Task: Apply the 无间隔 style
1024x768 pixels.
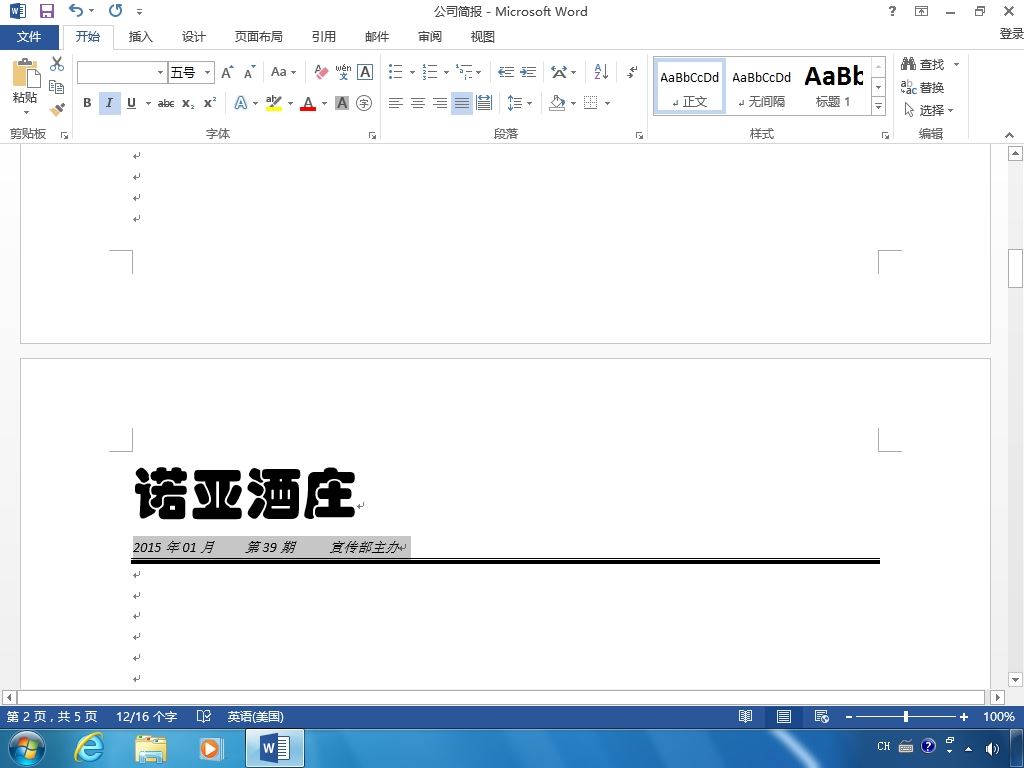Action: point(761,87)
